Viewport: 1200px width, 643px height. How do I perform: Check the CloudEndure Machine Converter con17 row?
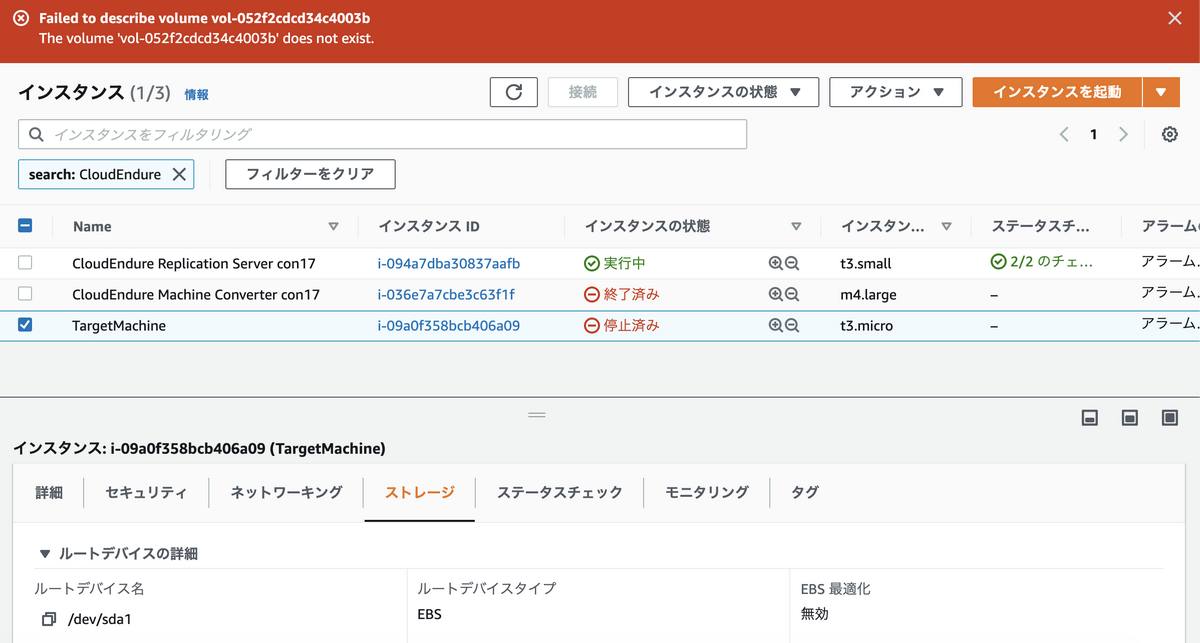(25, 294)
